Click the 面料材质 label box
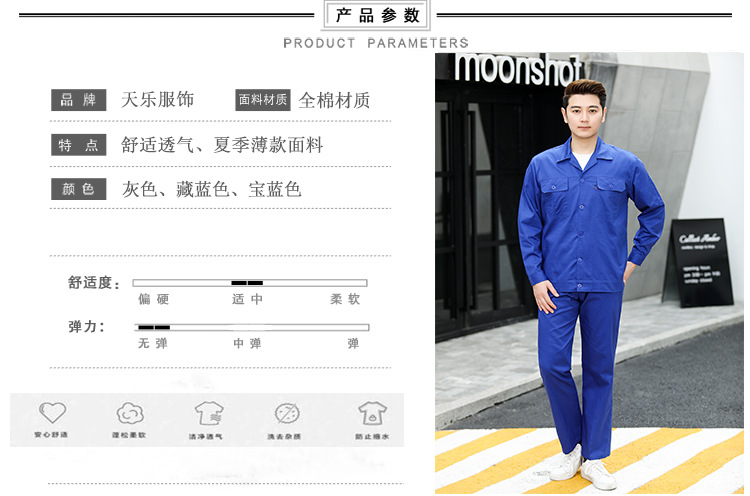 (x=263, y=100)
